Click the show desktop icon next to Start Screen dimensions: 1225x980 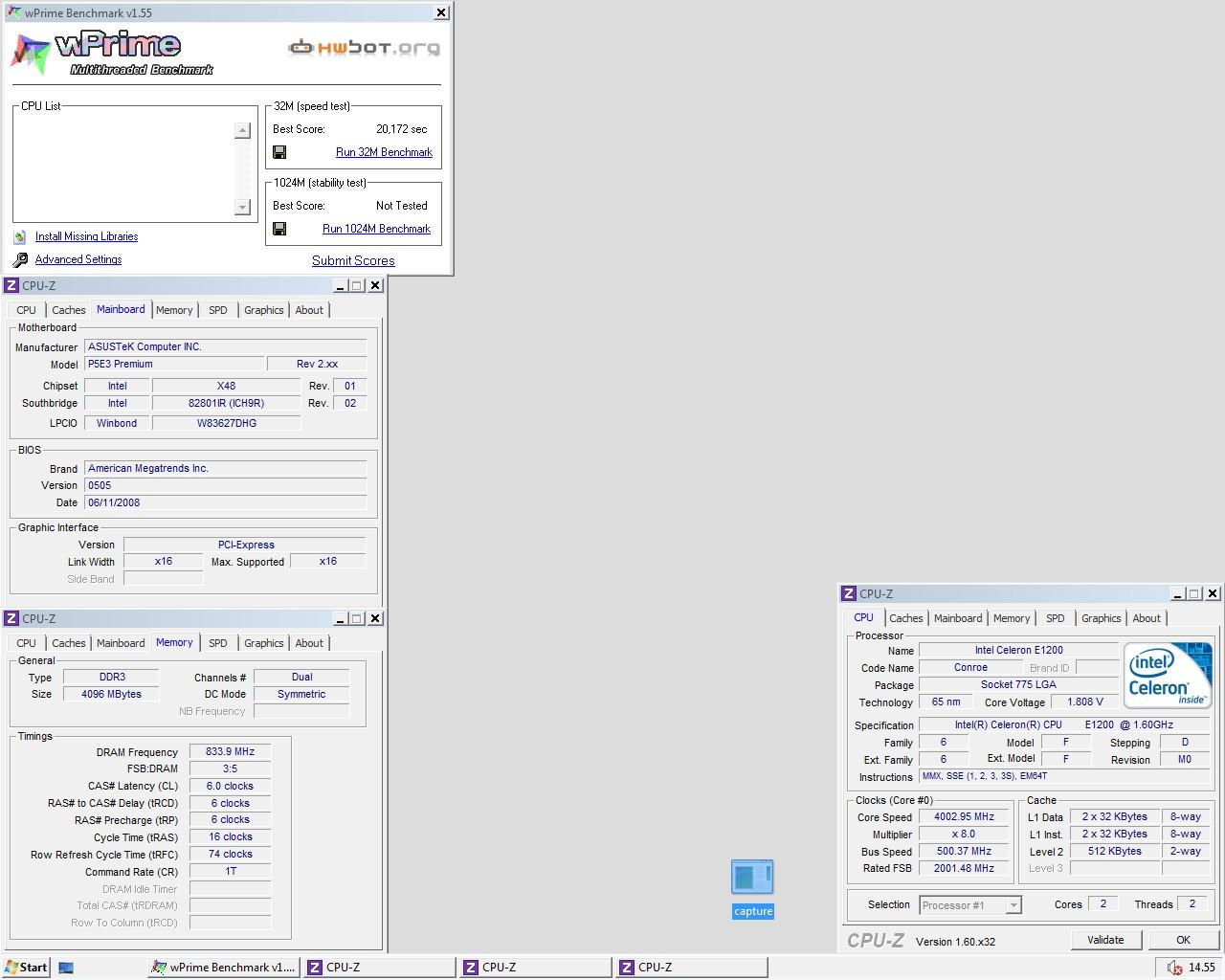[x=66, y=968]
